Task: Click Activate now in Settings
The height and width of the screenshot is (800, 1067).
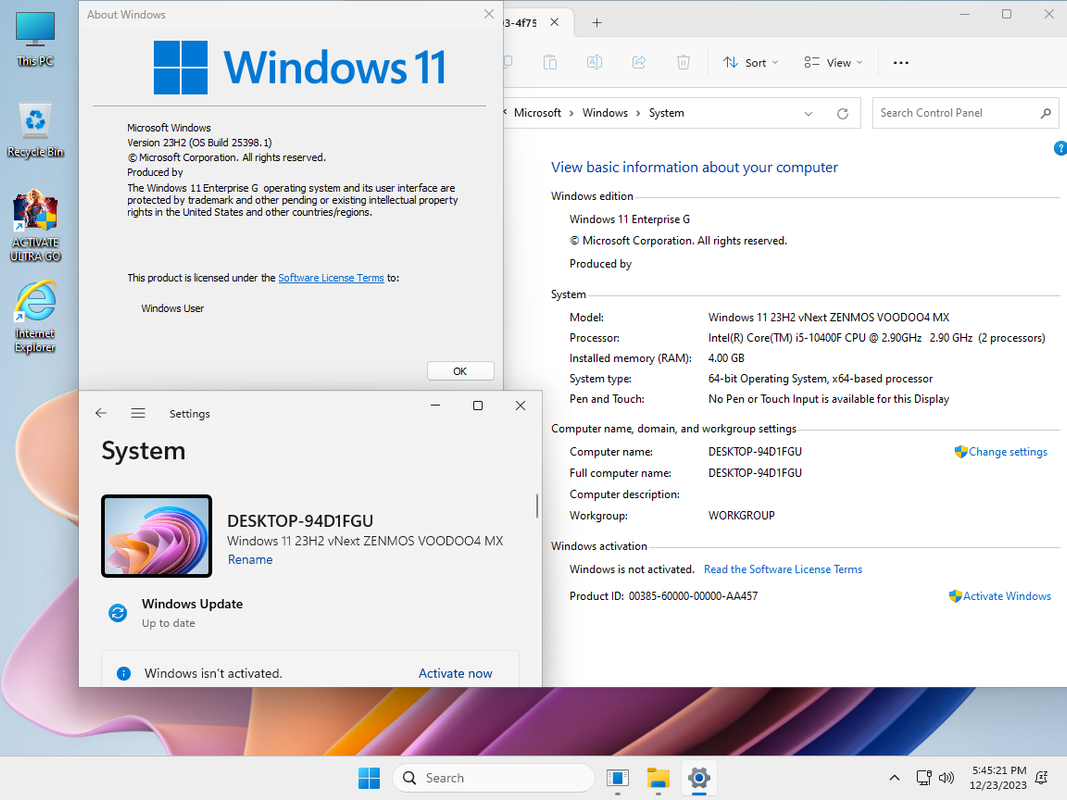Action: [455, 673]
